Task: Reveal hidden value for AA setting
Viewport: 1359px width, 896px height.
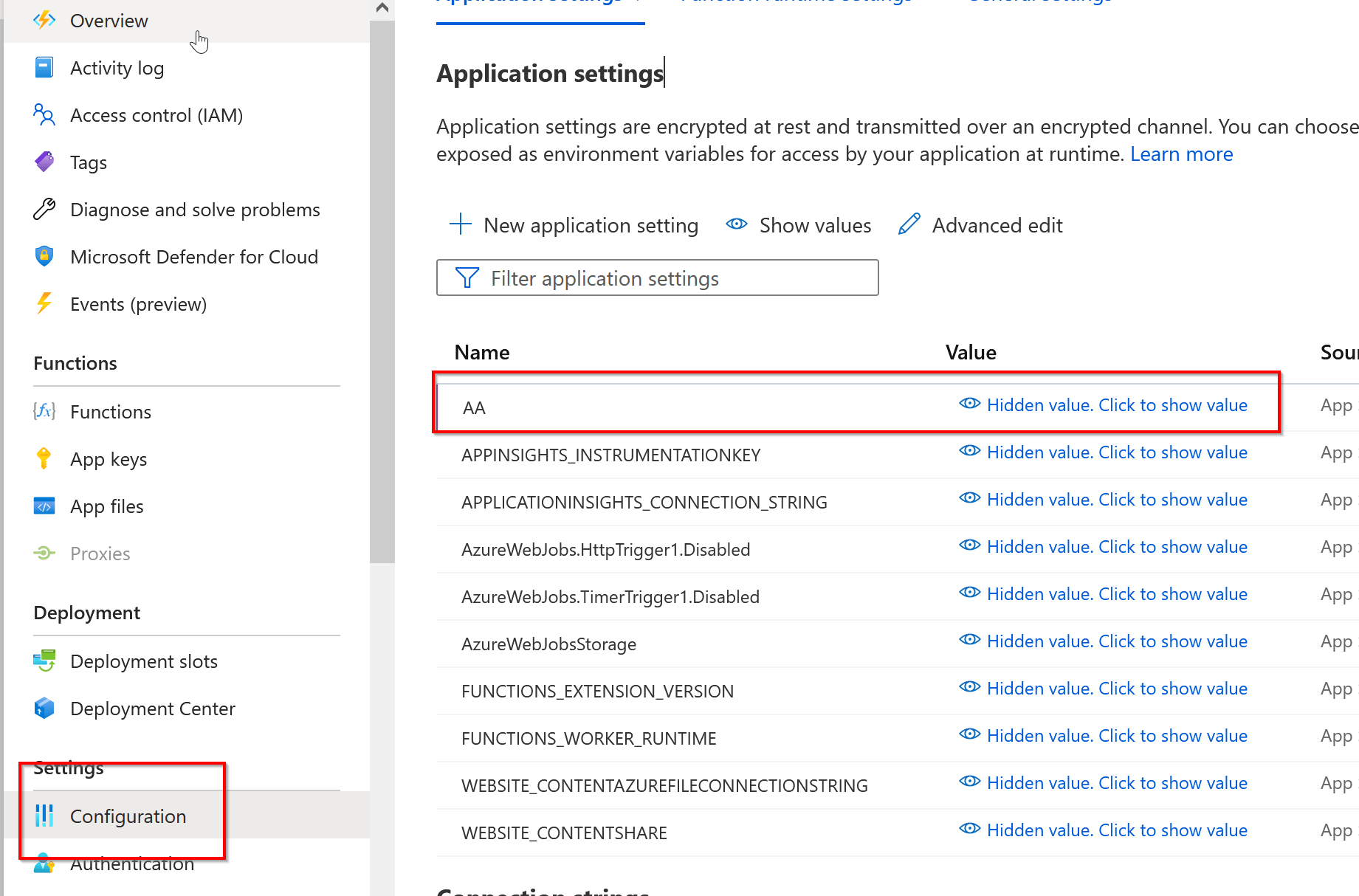Action: (x=1116, y=405)
